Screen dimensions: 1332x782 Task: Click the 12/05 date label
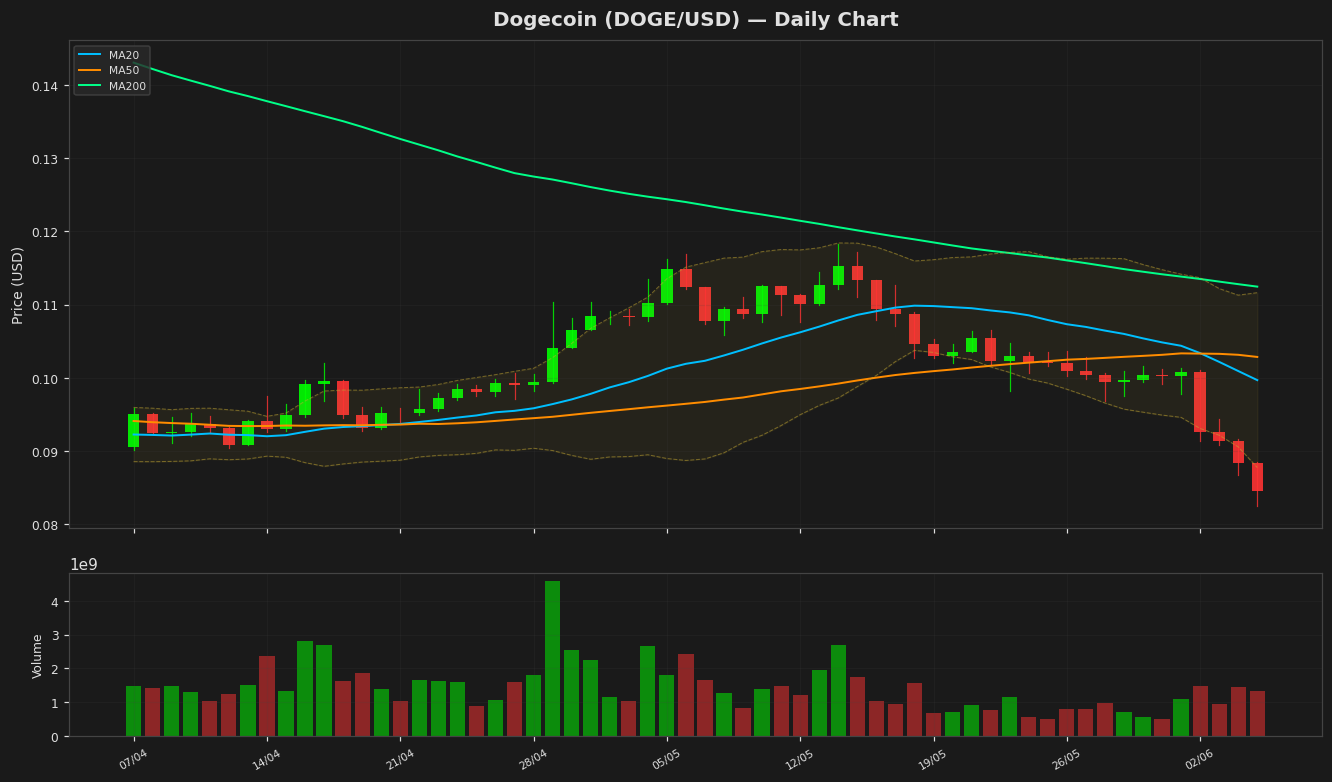coord(800,759)
